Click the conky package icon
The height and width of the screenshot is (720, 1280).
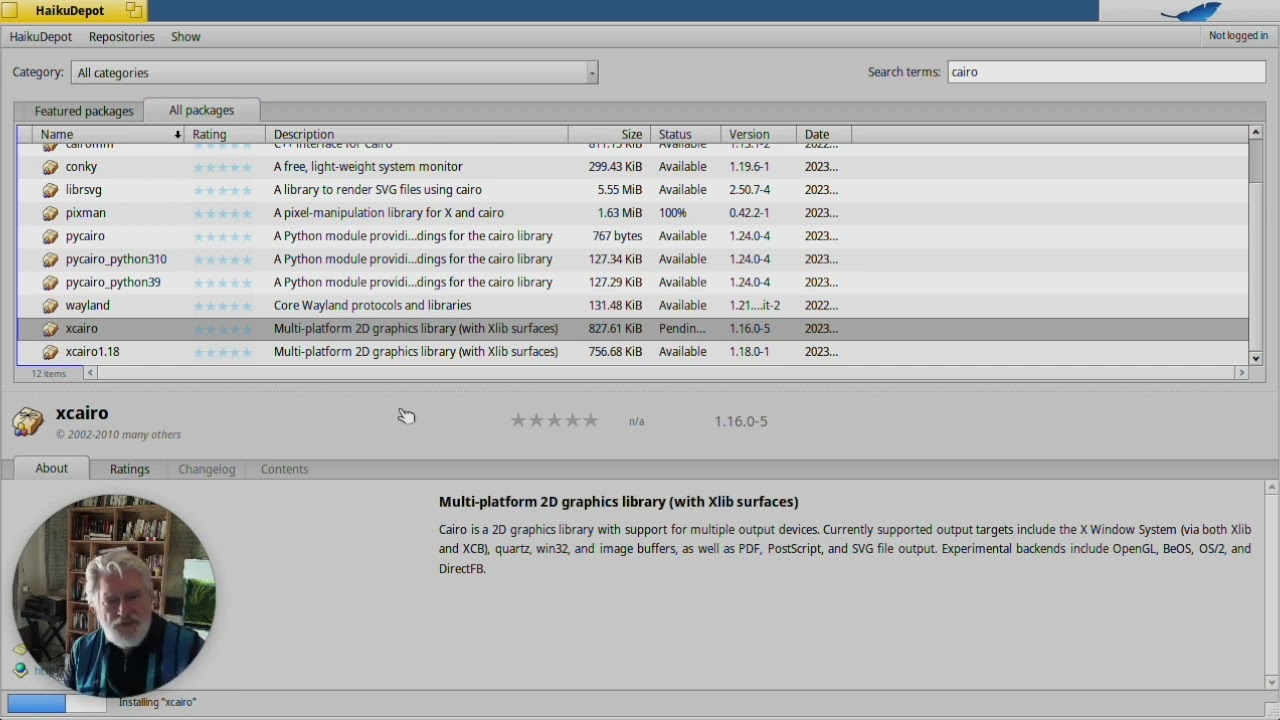50,167
